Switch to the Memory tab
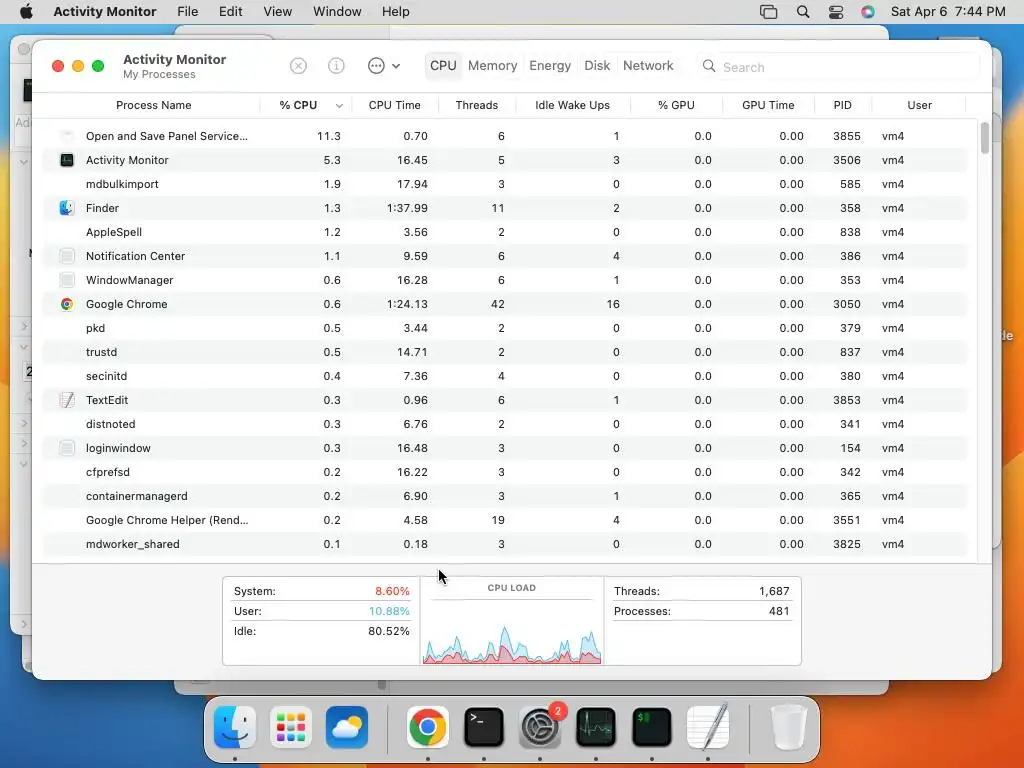The width and height of the screenshot is (1024, 768). coord(492,66)
